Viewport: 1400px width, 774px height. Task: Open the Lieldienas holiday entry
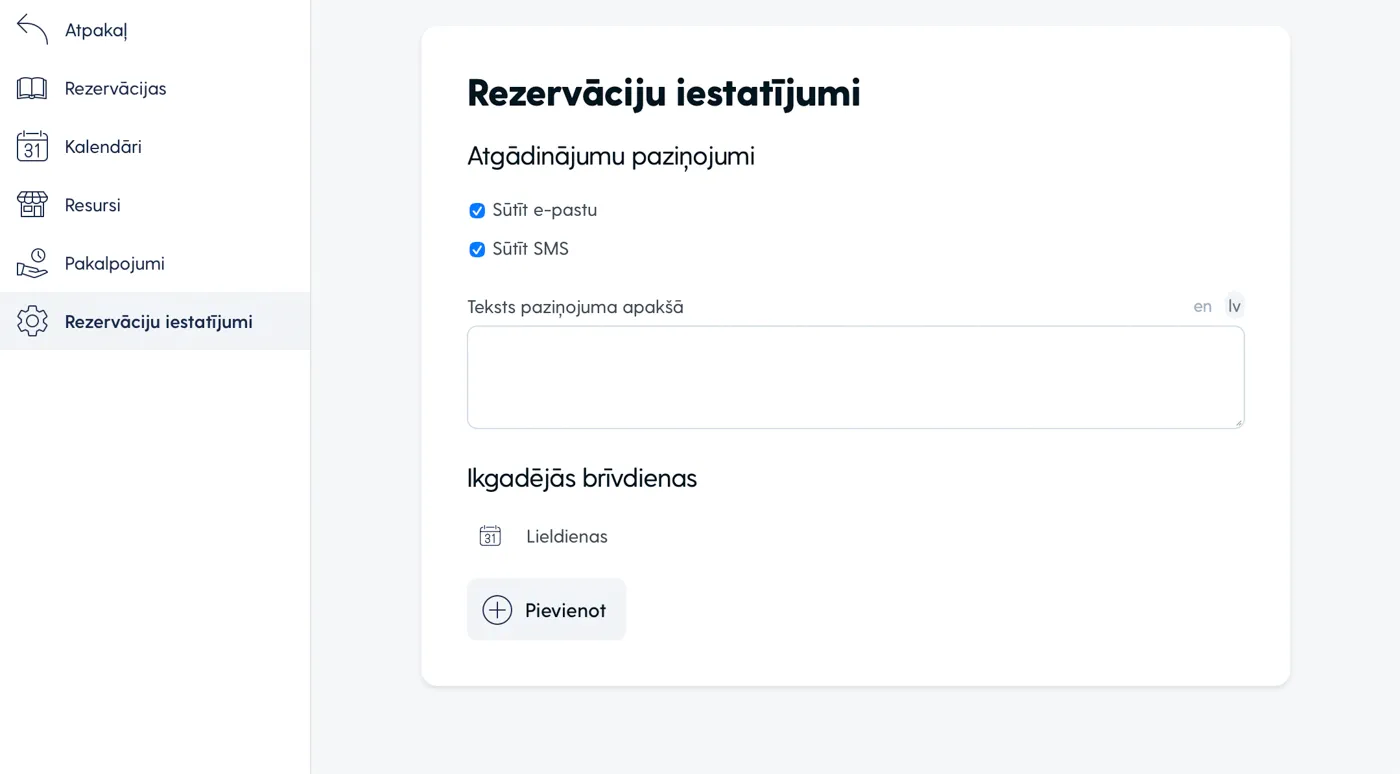[567, 536]
